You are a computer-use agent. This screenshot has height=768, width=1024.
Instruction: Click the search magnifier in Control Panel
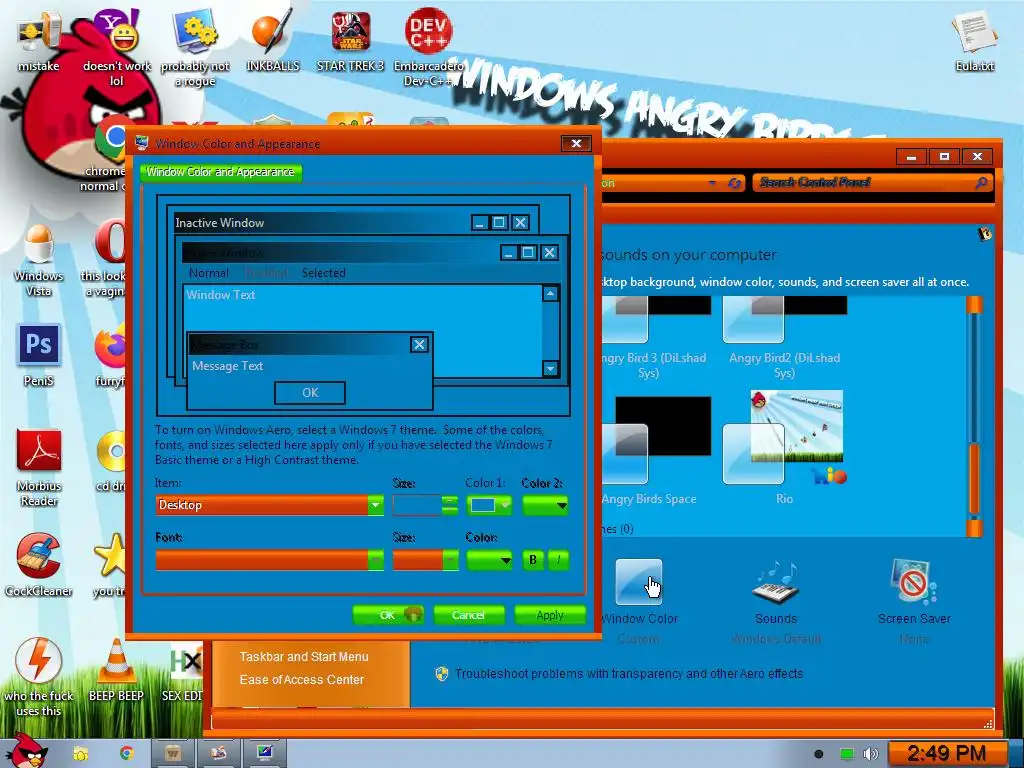coord(980,183)
